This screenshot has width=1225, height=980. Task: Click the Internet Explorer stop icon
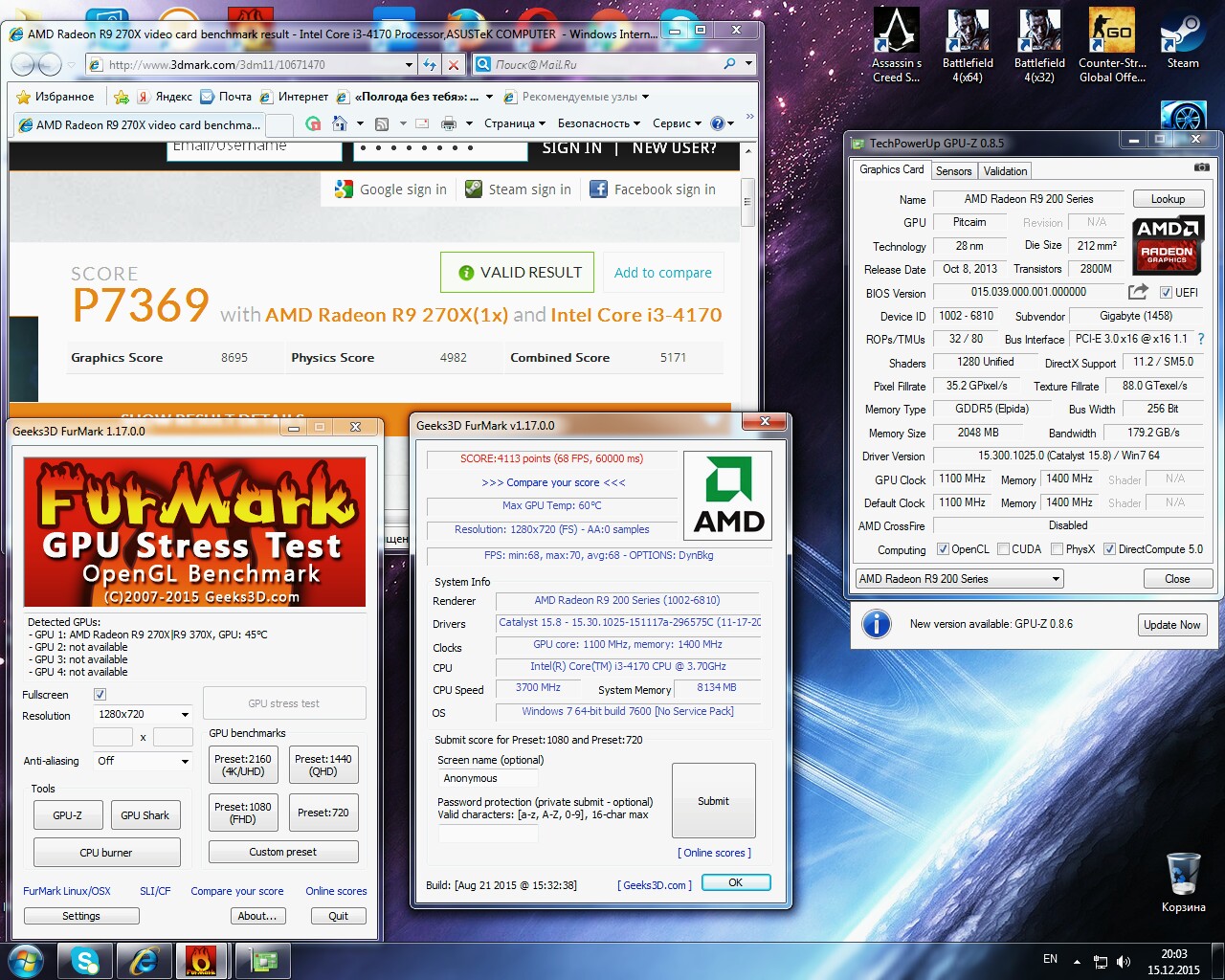[x=454, y=65]
